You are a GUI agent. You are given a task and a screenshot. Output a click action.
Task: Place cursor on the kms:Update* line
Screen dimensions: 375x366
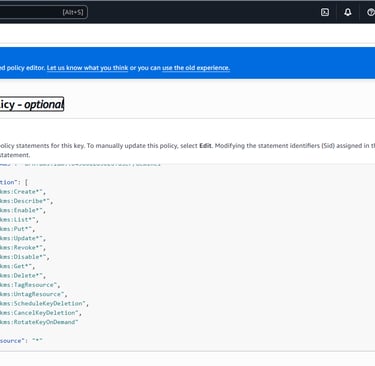click(23, 238)
